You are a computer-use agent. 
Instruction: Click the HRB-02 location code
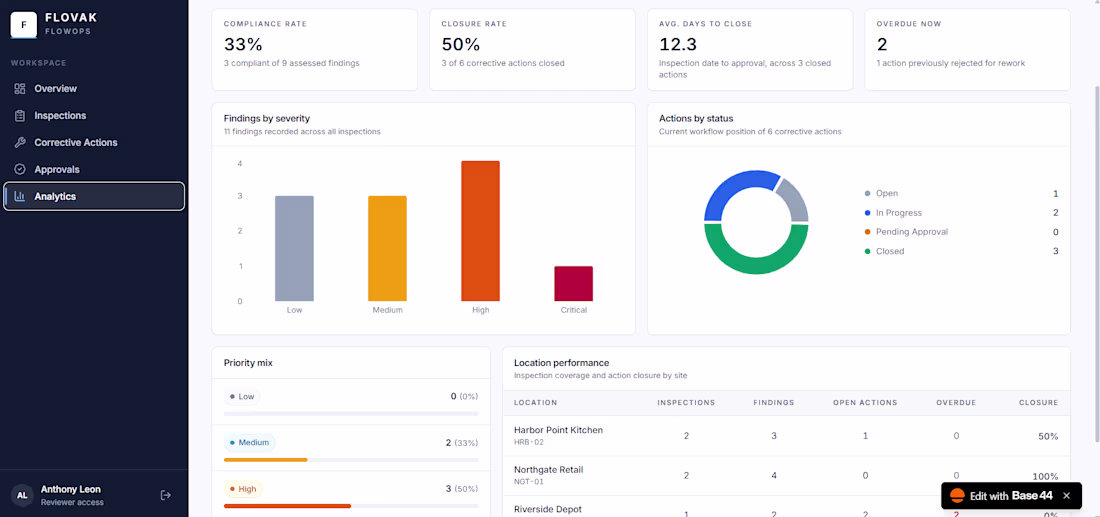(x=529, y=443)
